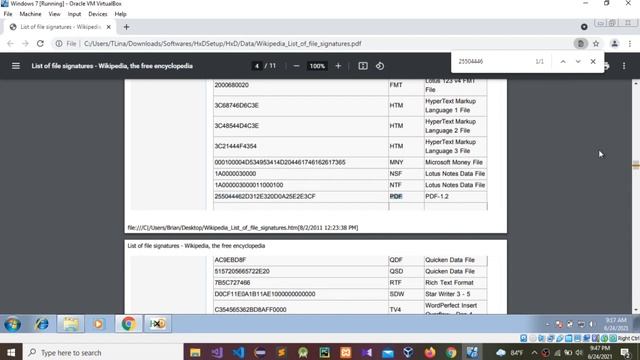Open Windows Media Player in guest taskbar
The height and width of the screenshot is (360, 640).
coord(98,324)
